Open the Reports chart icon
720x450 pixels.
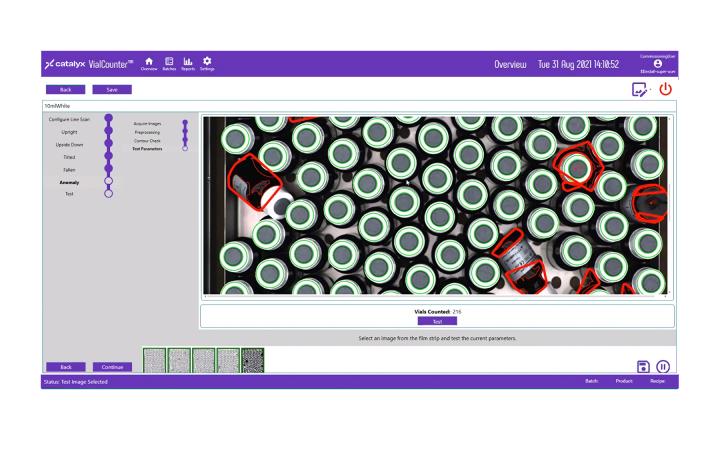pyautogui.click(x=188, y=63)
